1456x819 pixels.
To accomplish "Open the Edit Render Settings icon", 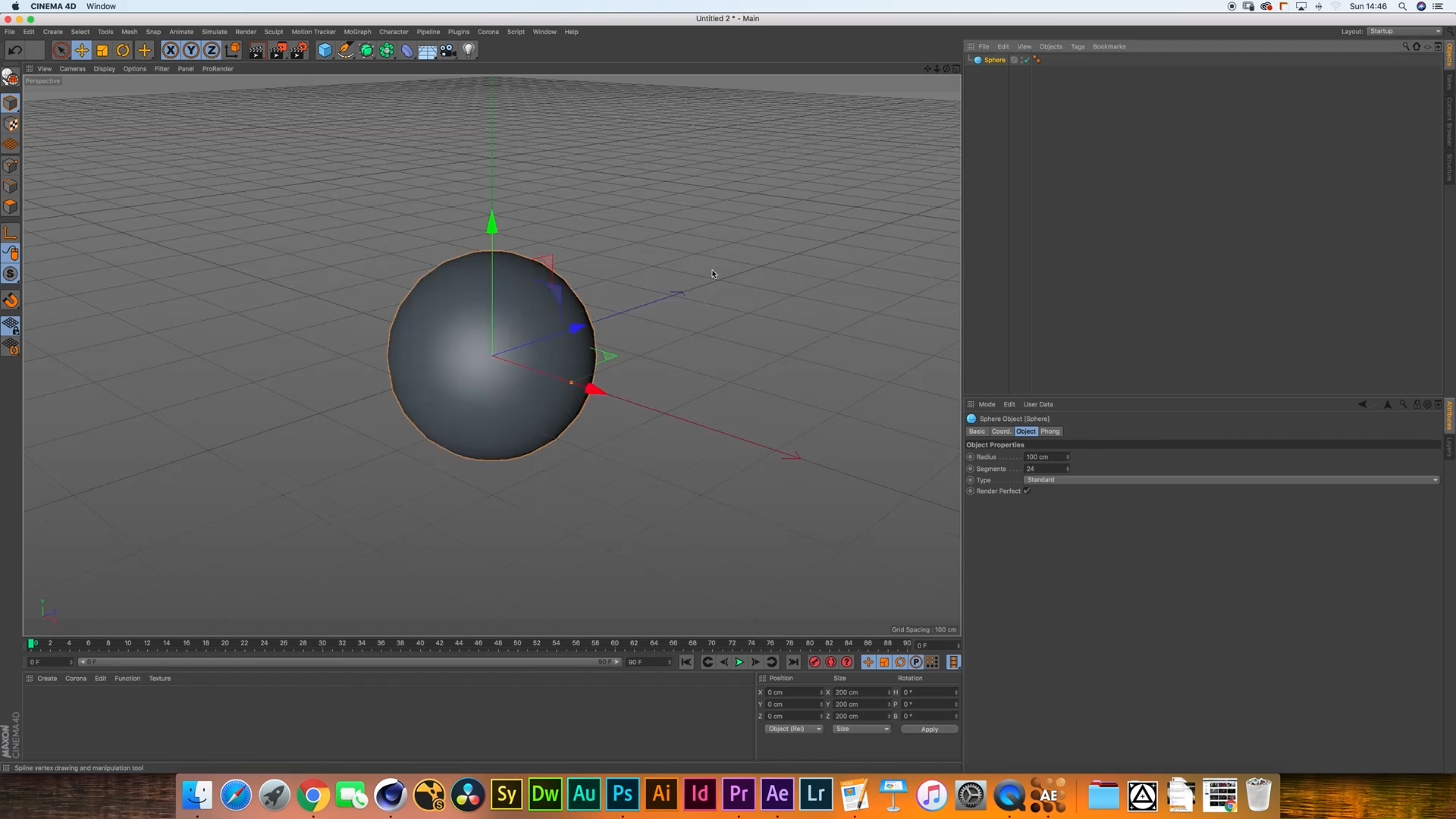I will tap(299, 51).
